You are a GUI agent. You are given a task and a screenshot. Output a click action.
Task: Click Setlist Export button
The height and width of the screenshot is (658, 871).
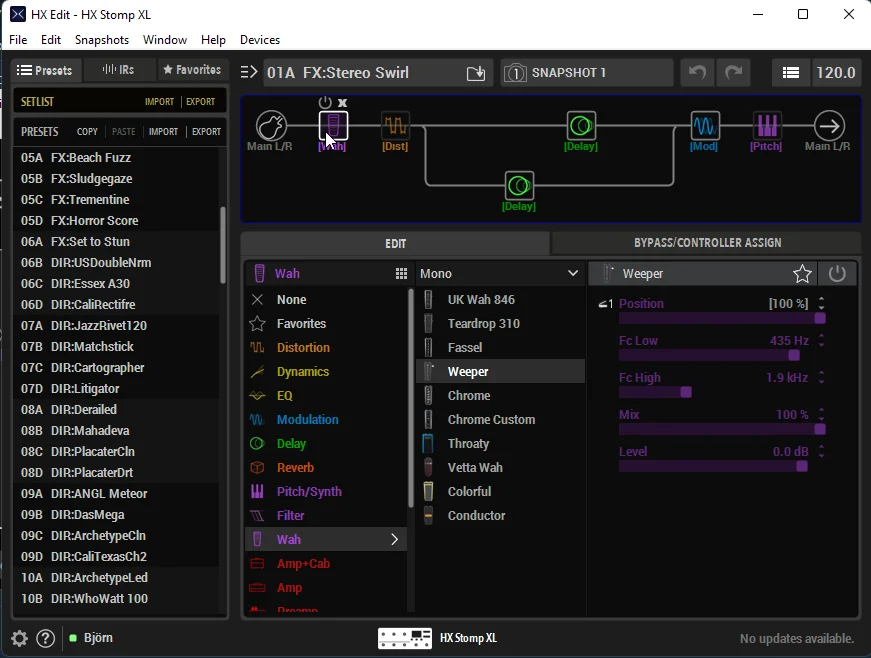[201, 102]
